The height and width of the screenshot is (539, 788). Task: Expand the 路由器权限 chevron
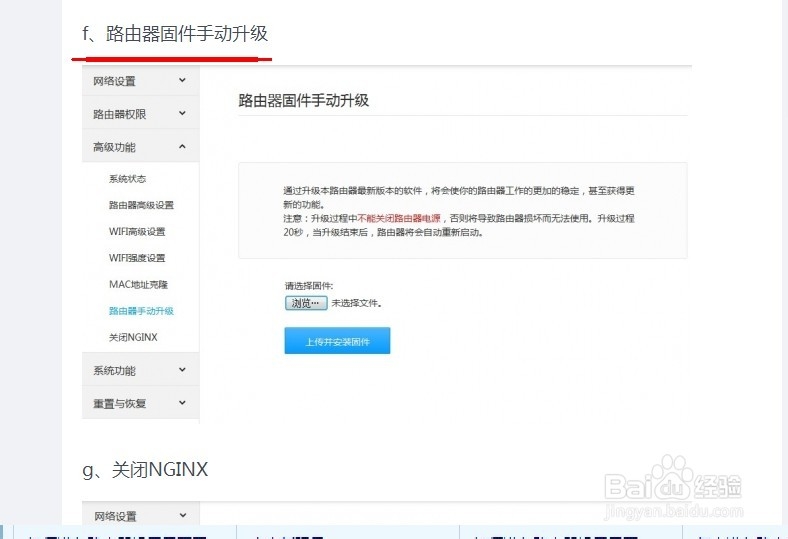[182, 114]
